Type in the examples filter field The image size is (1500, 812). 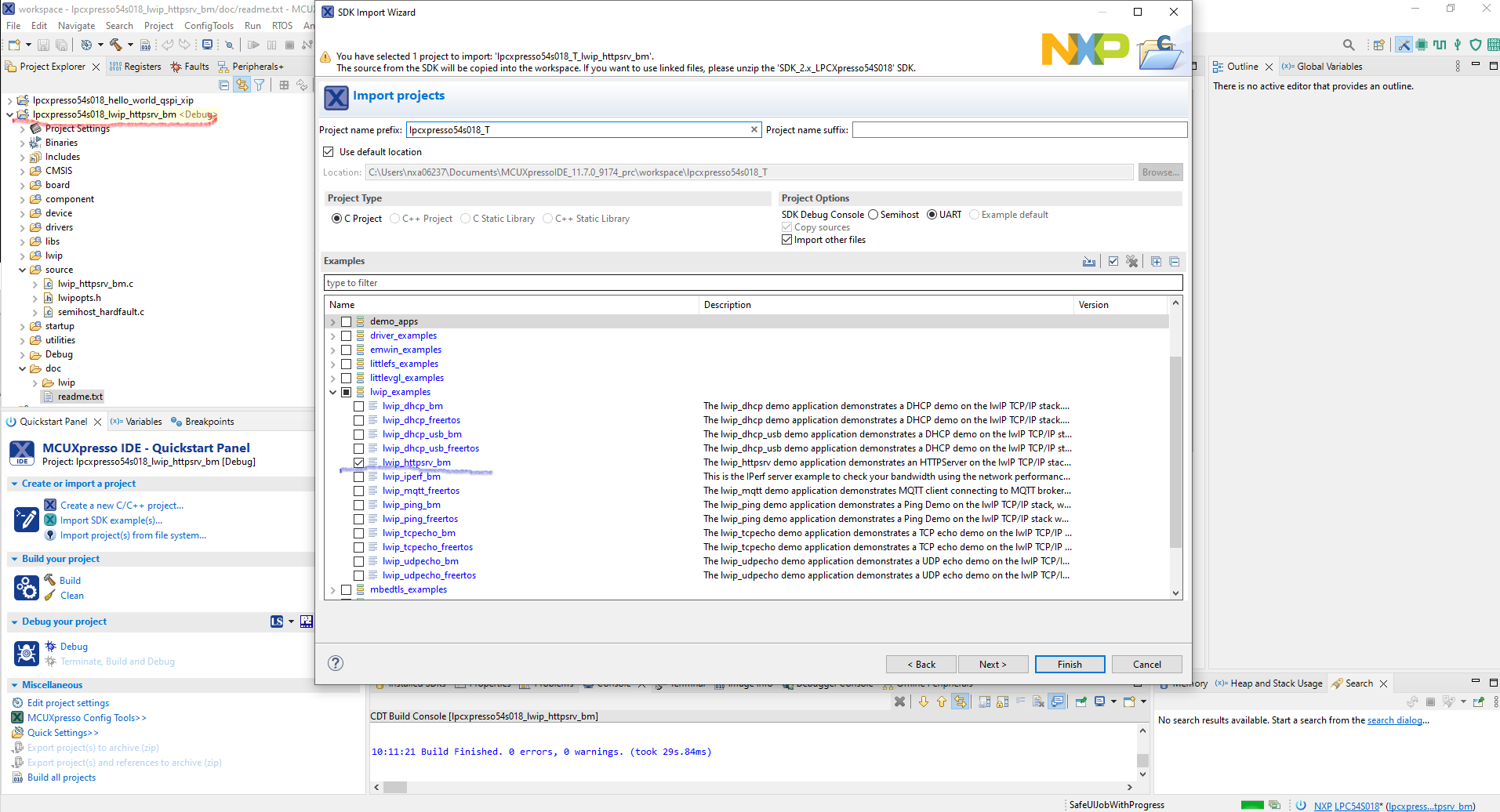pos(753,282)
